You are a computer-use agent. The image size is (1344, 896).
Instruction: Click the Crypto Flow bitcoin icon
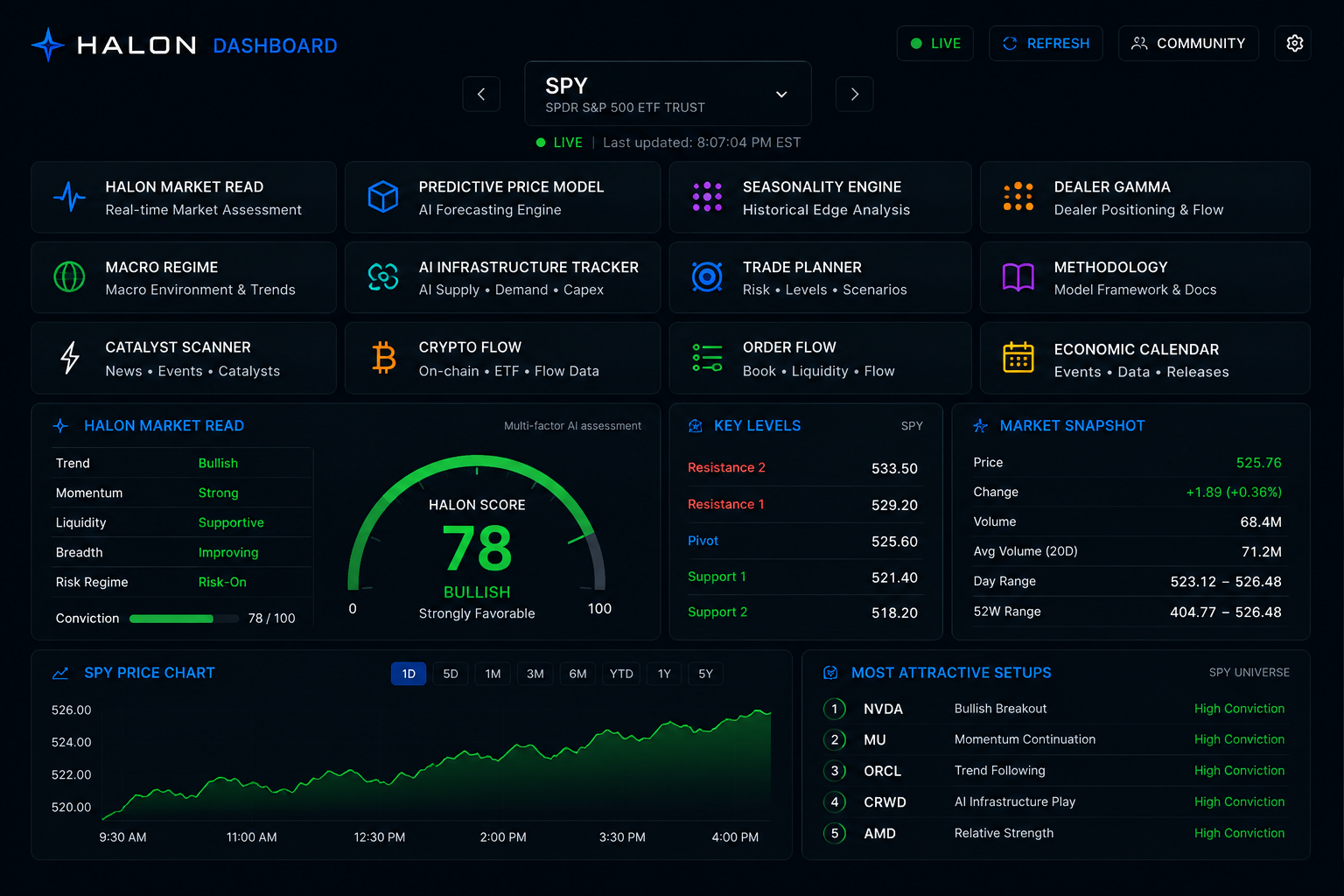(383, 358)
